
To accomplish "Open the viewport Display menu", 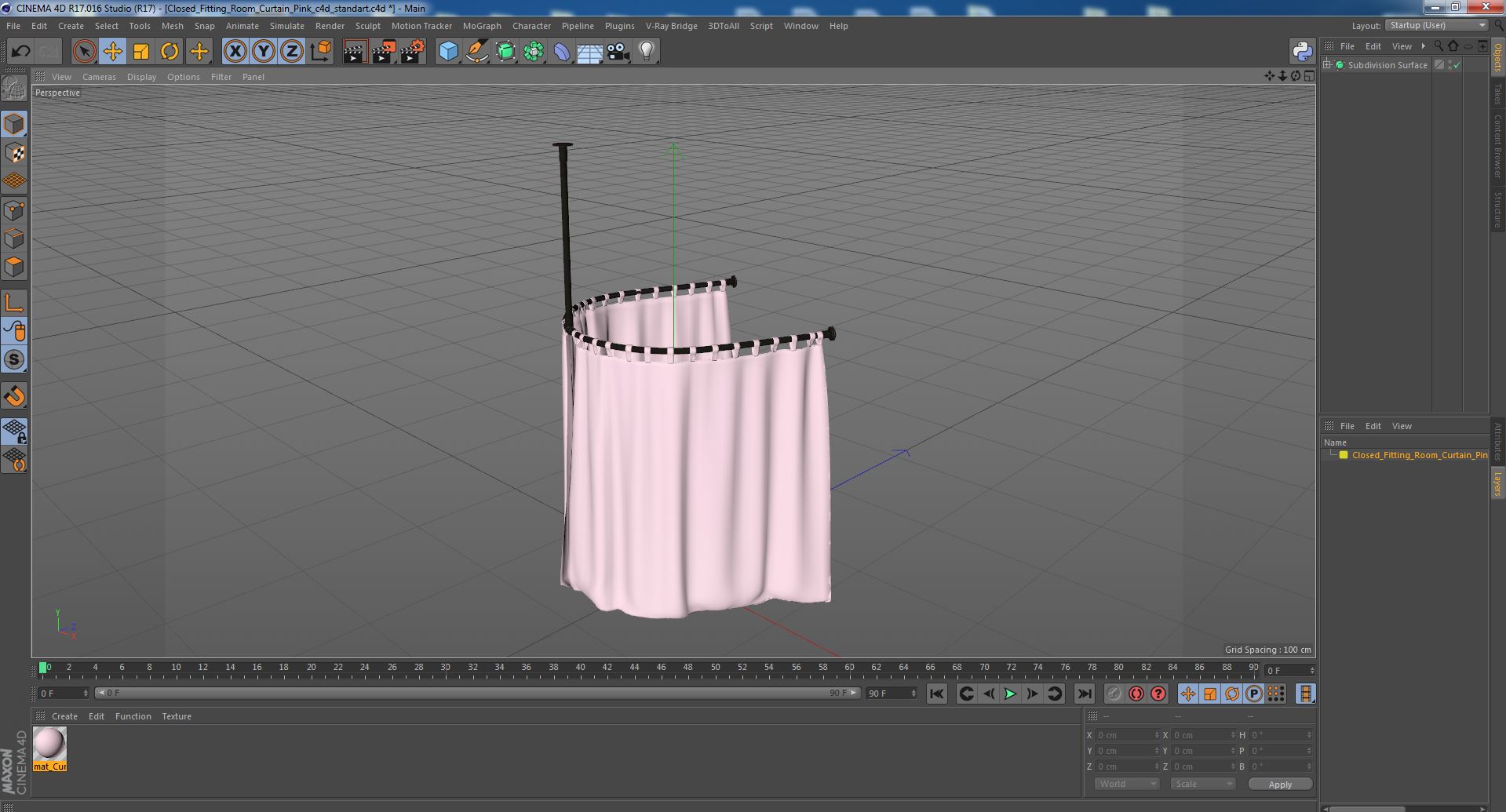I will (141, 77).
